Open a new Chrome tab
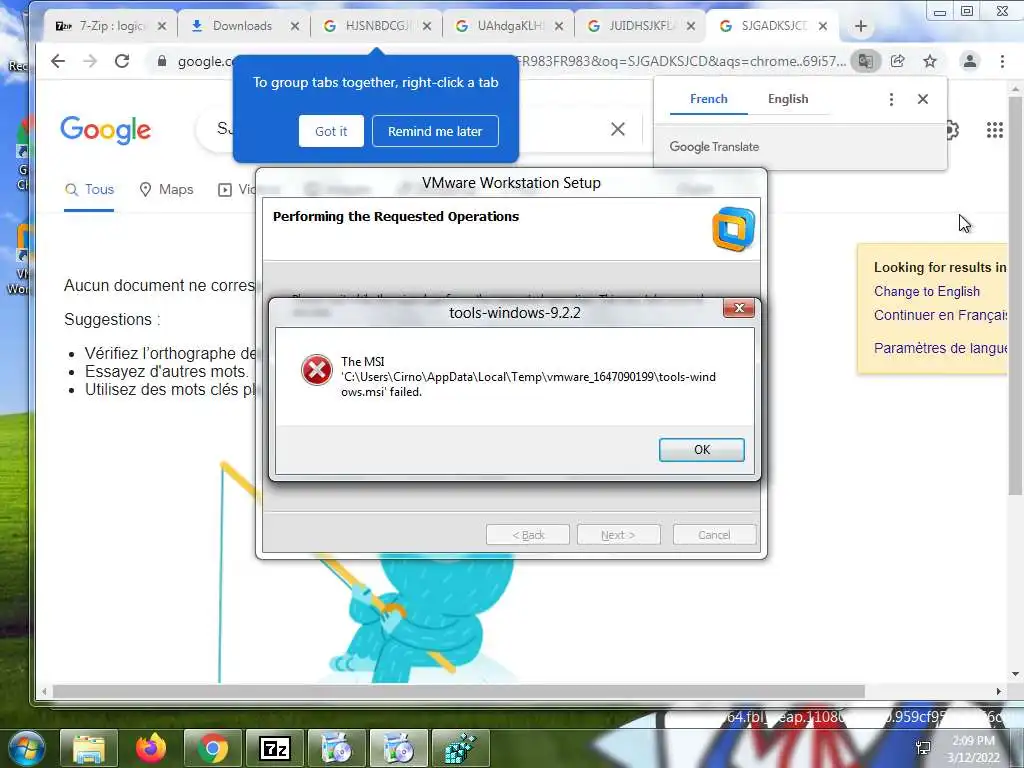Image resolution: width=1024 pixels, height=768 pixels. [861, 26]
